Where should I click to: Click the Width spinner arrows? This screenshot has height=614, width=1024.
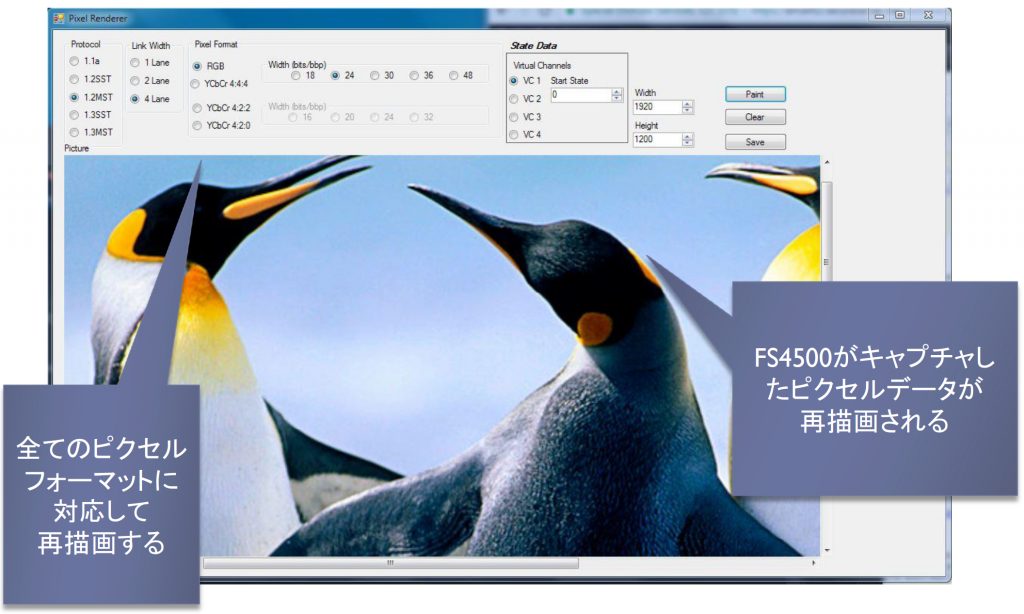pyautogui.click(x=688, y=107)
